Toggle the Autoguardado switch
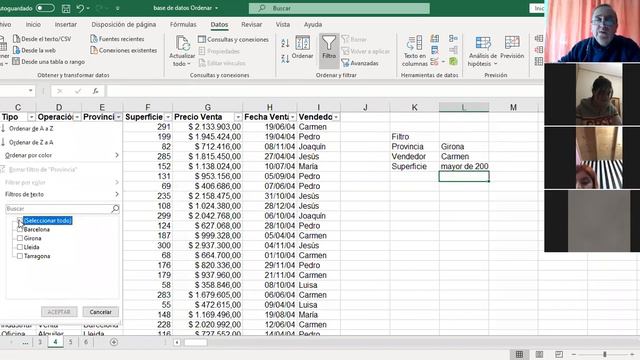Image resolution: width=640 pixels, height=360 pixels. pos(45,8)
